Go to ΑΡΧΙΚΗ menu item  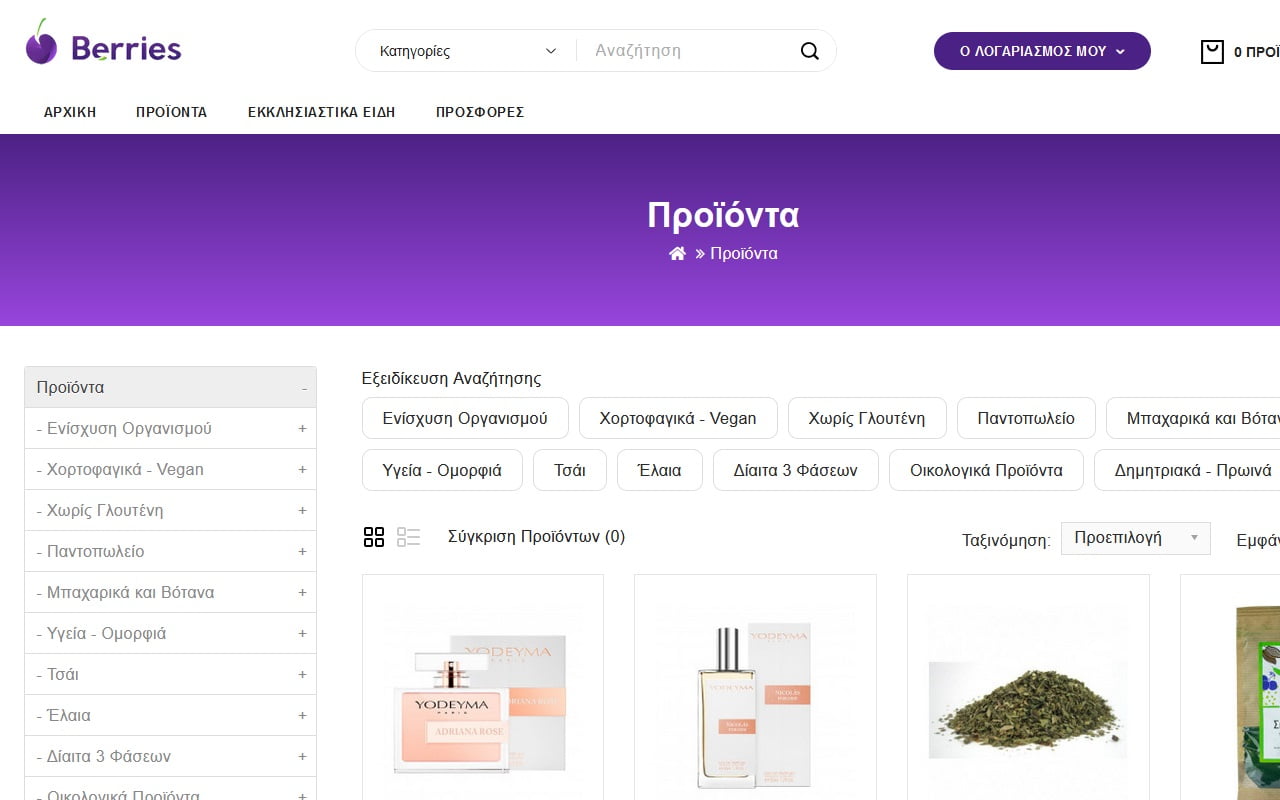click(x=70, y=112)
